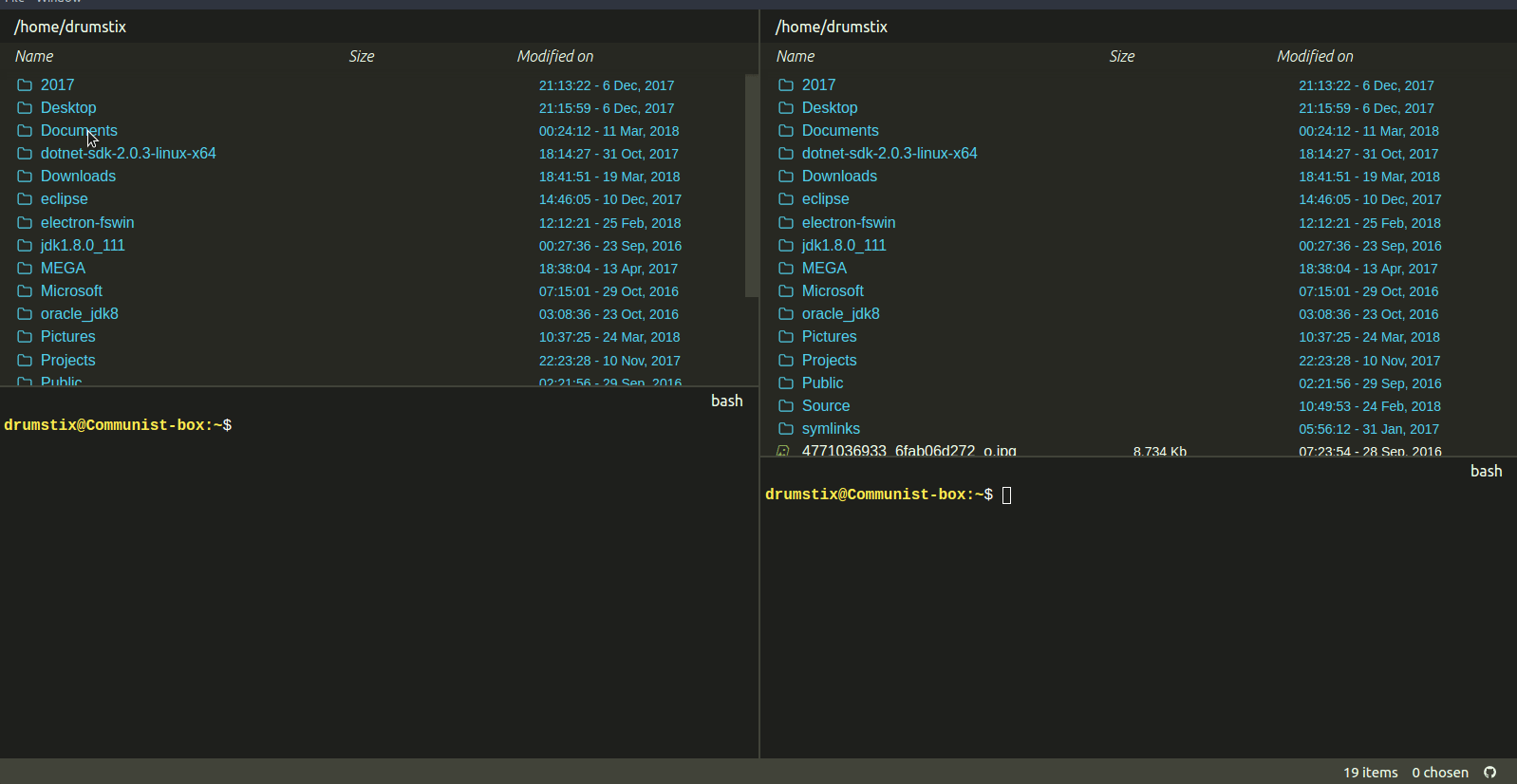Sort the left pane by the Size column header

pyautogui.click(x=362, y=57)
